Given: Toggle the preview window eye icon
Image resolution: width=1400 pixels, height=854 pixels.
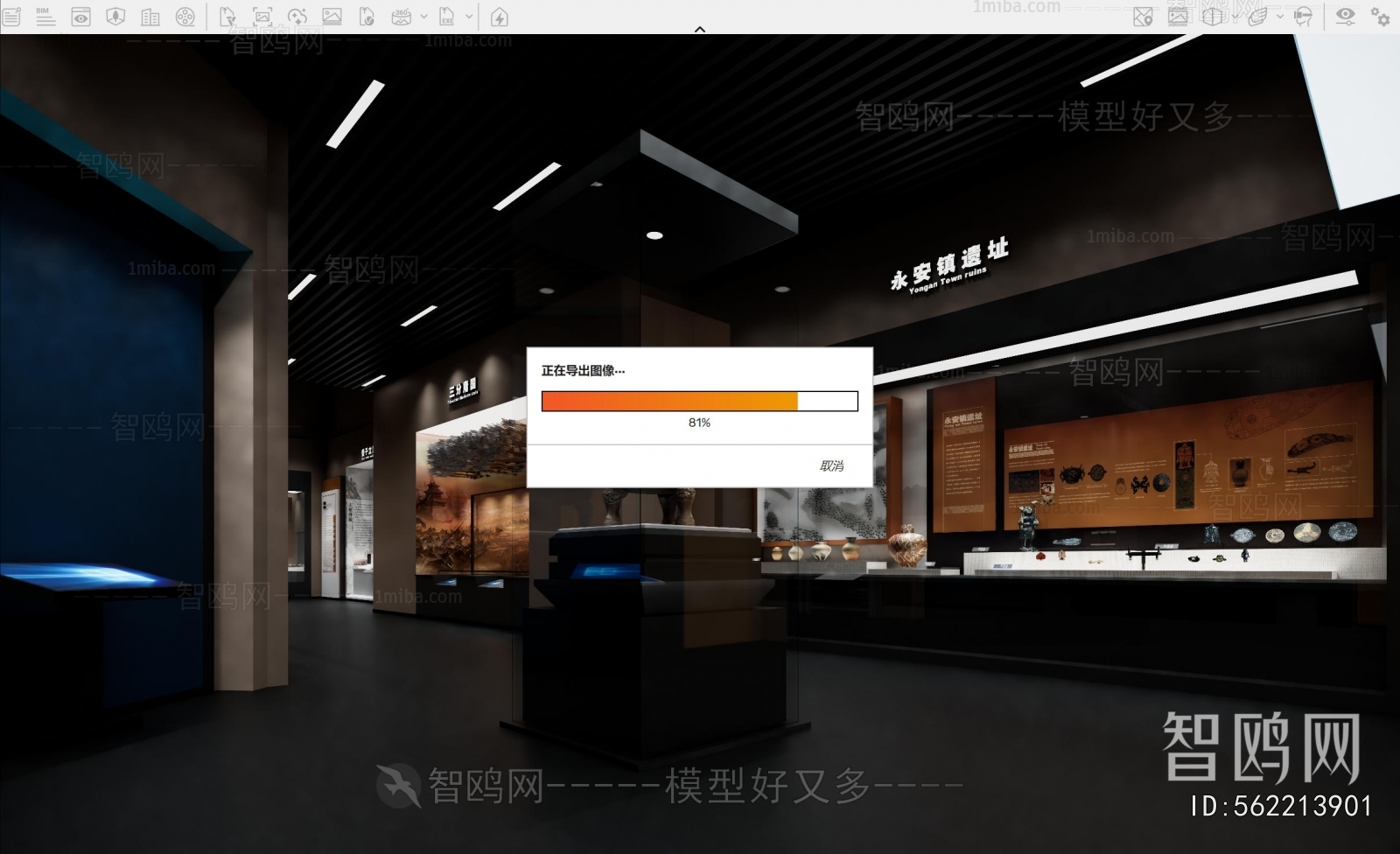Looking at the screenshot, I should pos(80,17).
